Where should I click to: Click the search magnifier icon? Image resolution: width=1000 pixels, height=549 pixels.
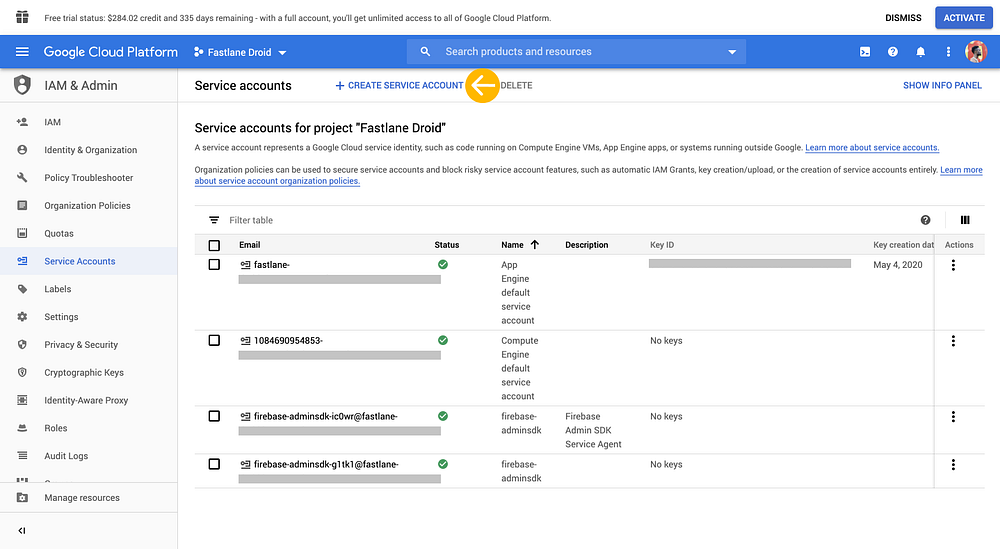click(425, 52)
